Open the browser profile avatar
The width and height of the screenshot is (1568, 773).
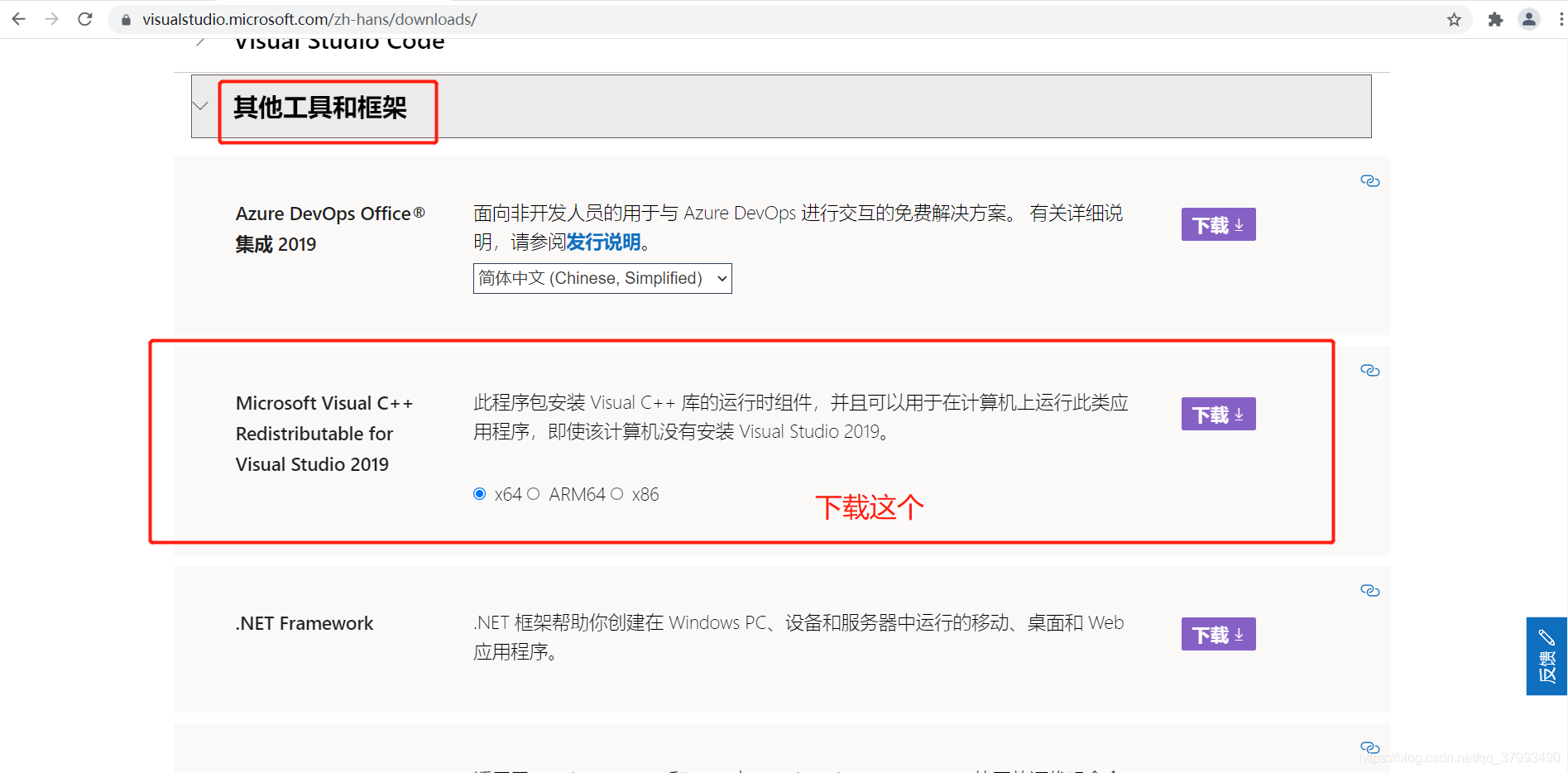(1529, 19)
